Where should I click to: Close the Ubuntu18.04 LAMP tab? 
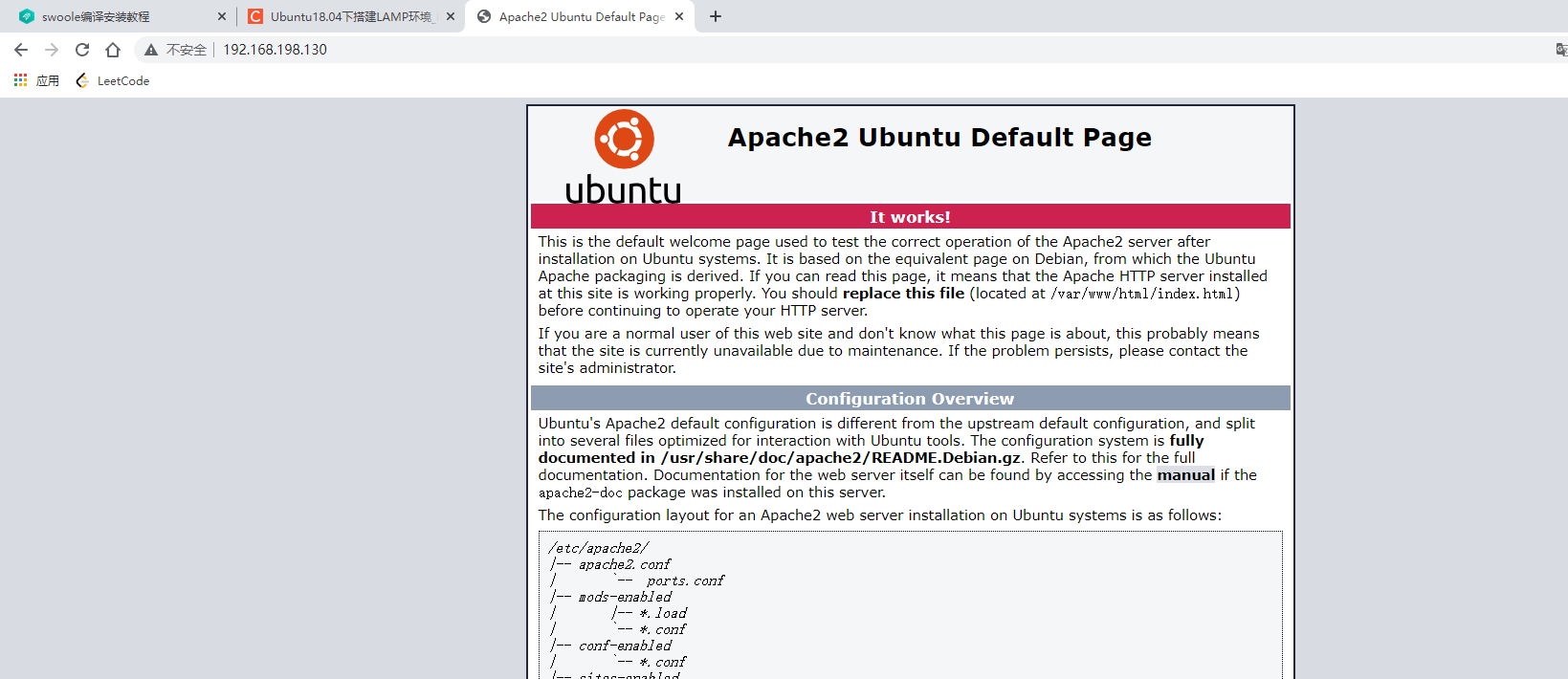click(451, 16)
